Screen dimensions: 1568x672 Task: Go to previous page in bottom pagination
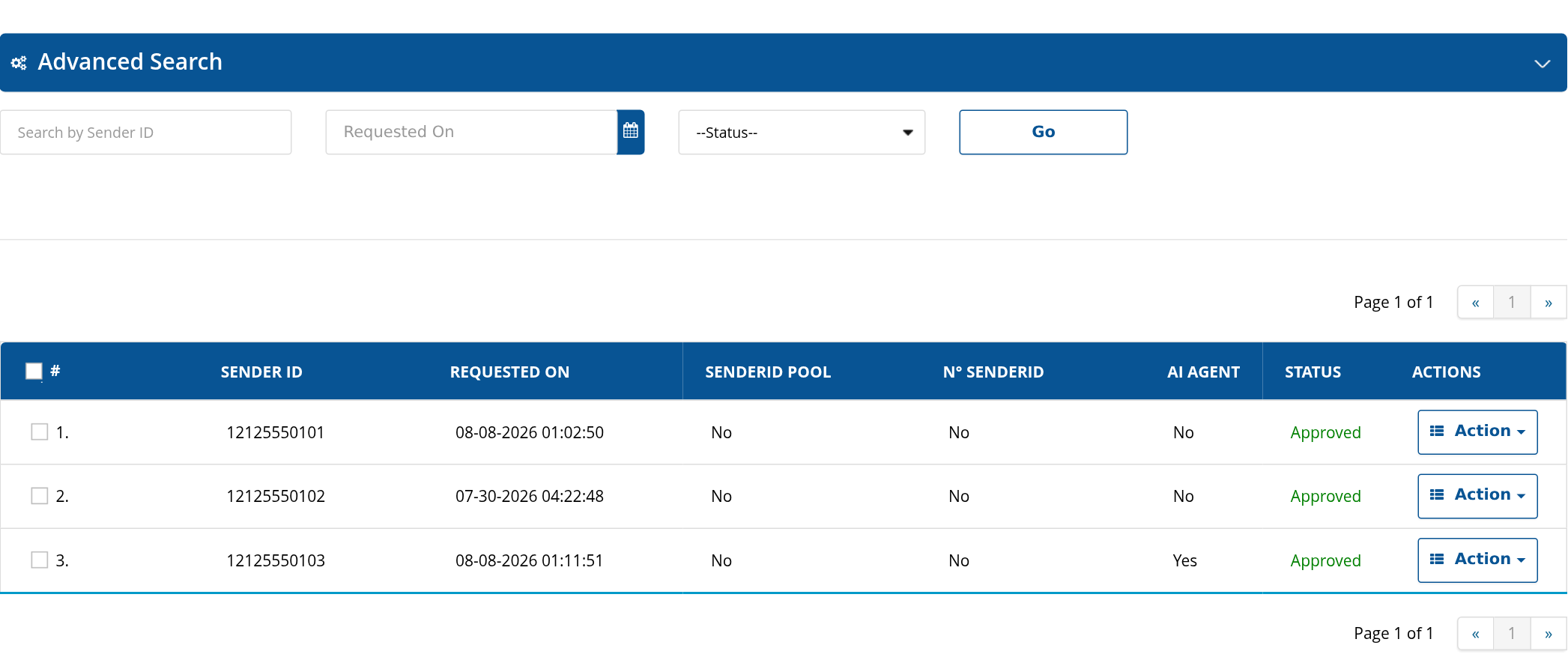coord(1475,633)
